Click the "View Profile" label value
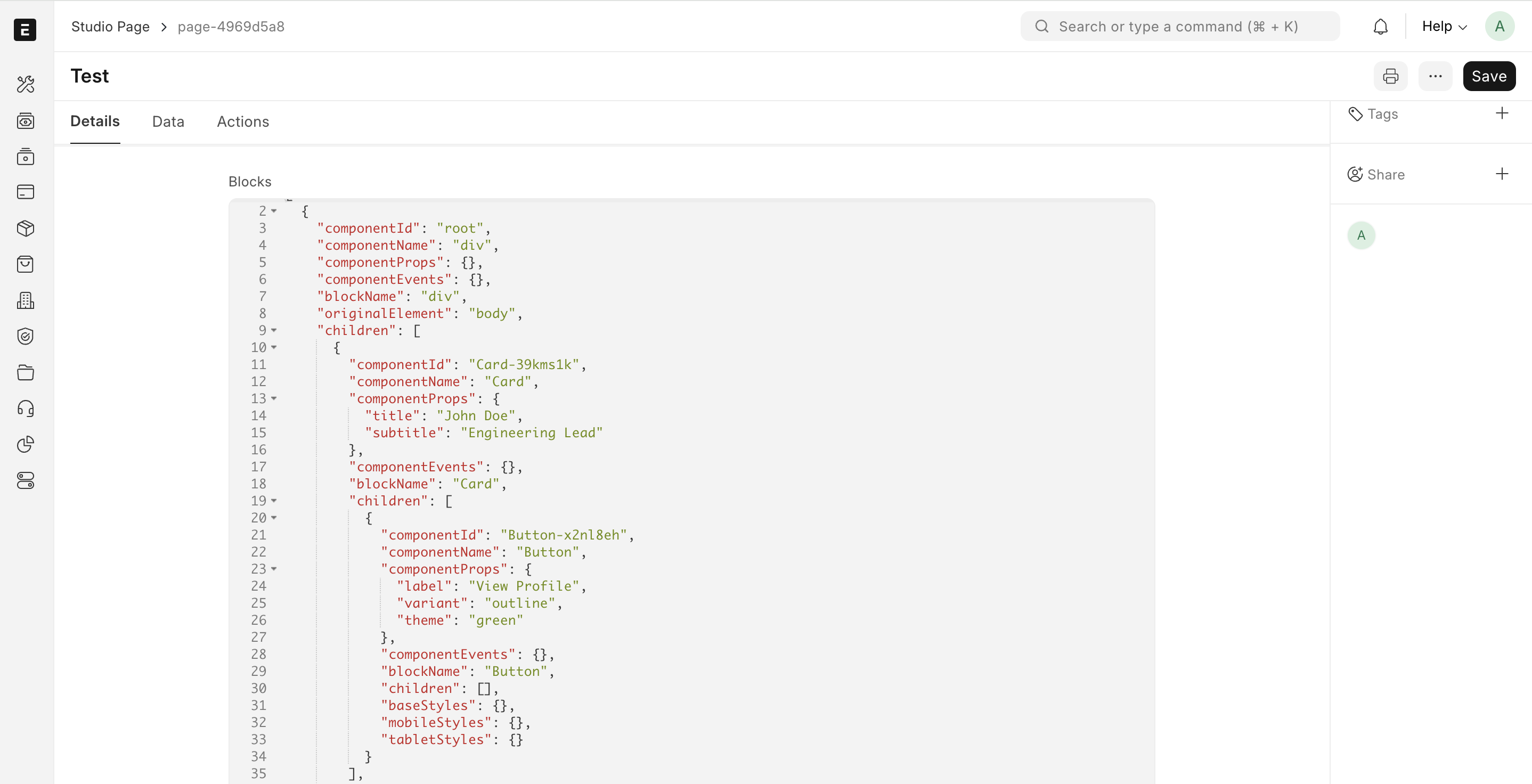 (524, 586)
